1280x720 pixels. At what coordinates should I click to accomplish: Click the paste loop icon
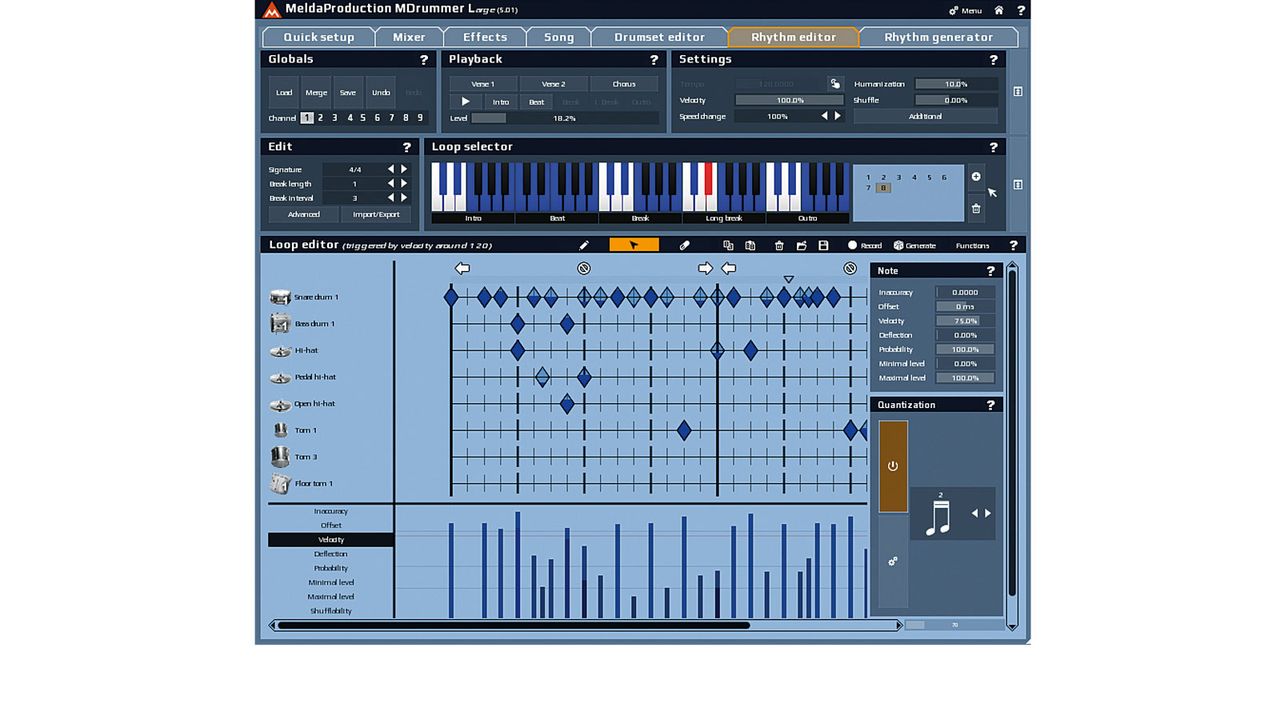(x=750, y=245)
